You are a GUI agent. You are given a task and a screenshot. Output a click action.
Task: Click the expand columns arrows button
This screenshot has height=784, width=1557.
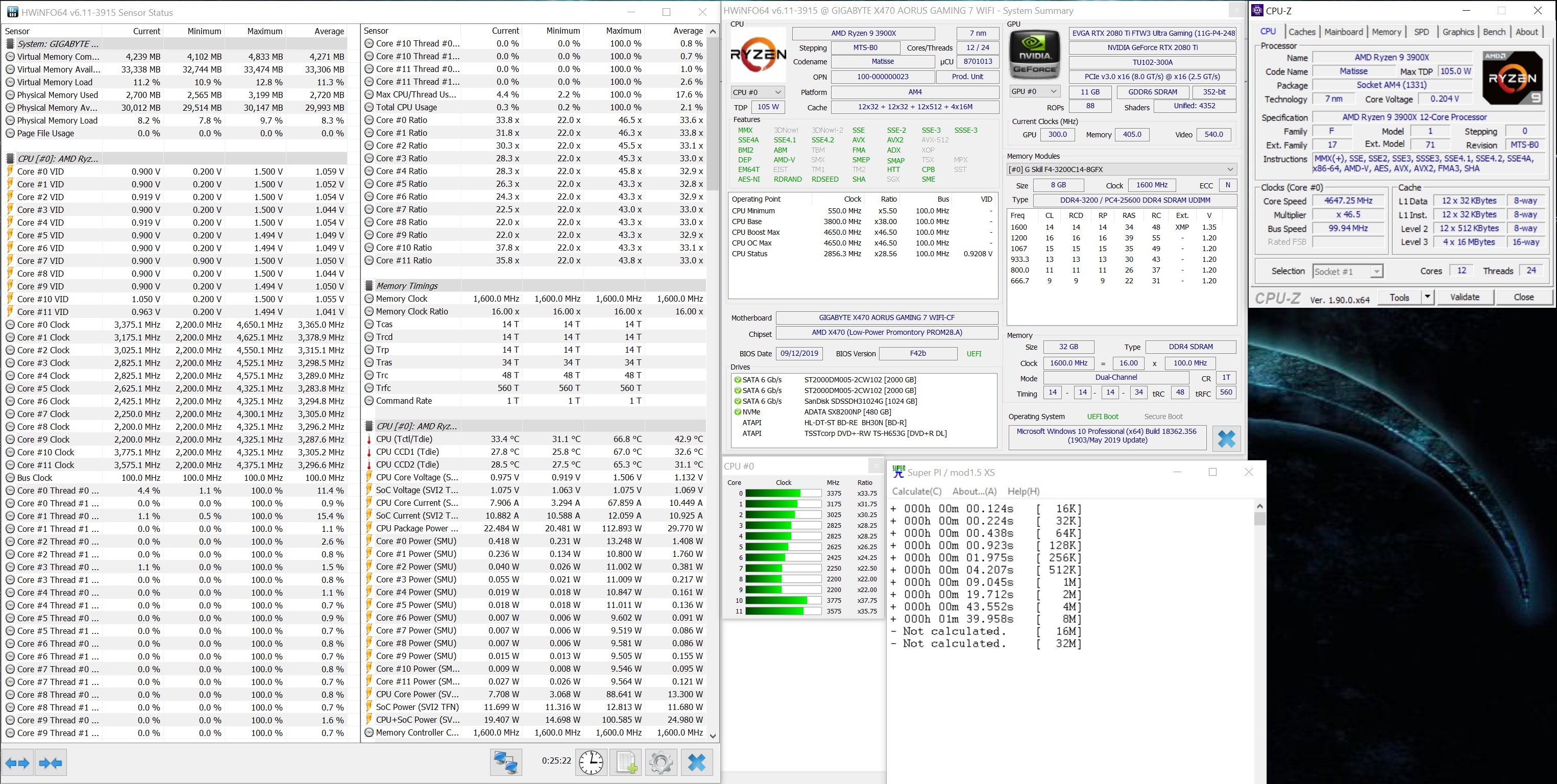17,763
